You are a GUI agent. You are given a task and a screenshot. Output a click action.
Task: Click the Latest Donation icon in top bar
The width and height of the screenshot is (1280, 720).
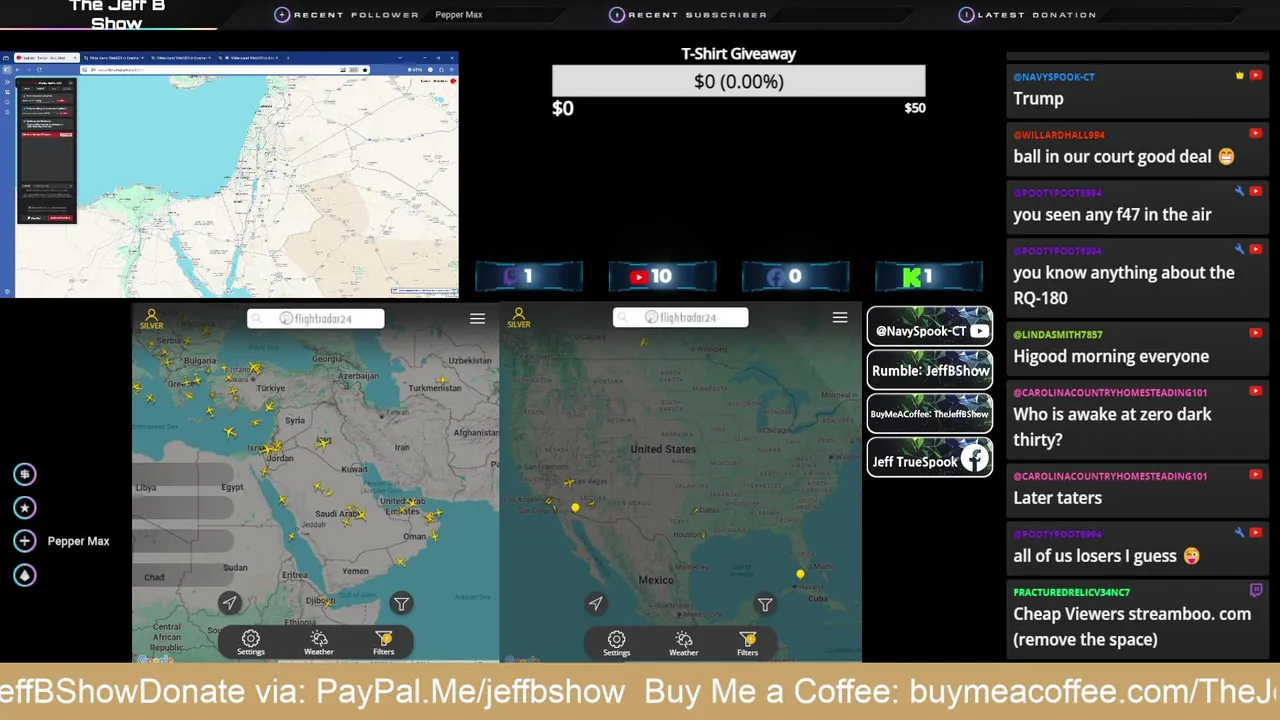pos(966,15)
